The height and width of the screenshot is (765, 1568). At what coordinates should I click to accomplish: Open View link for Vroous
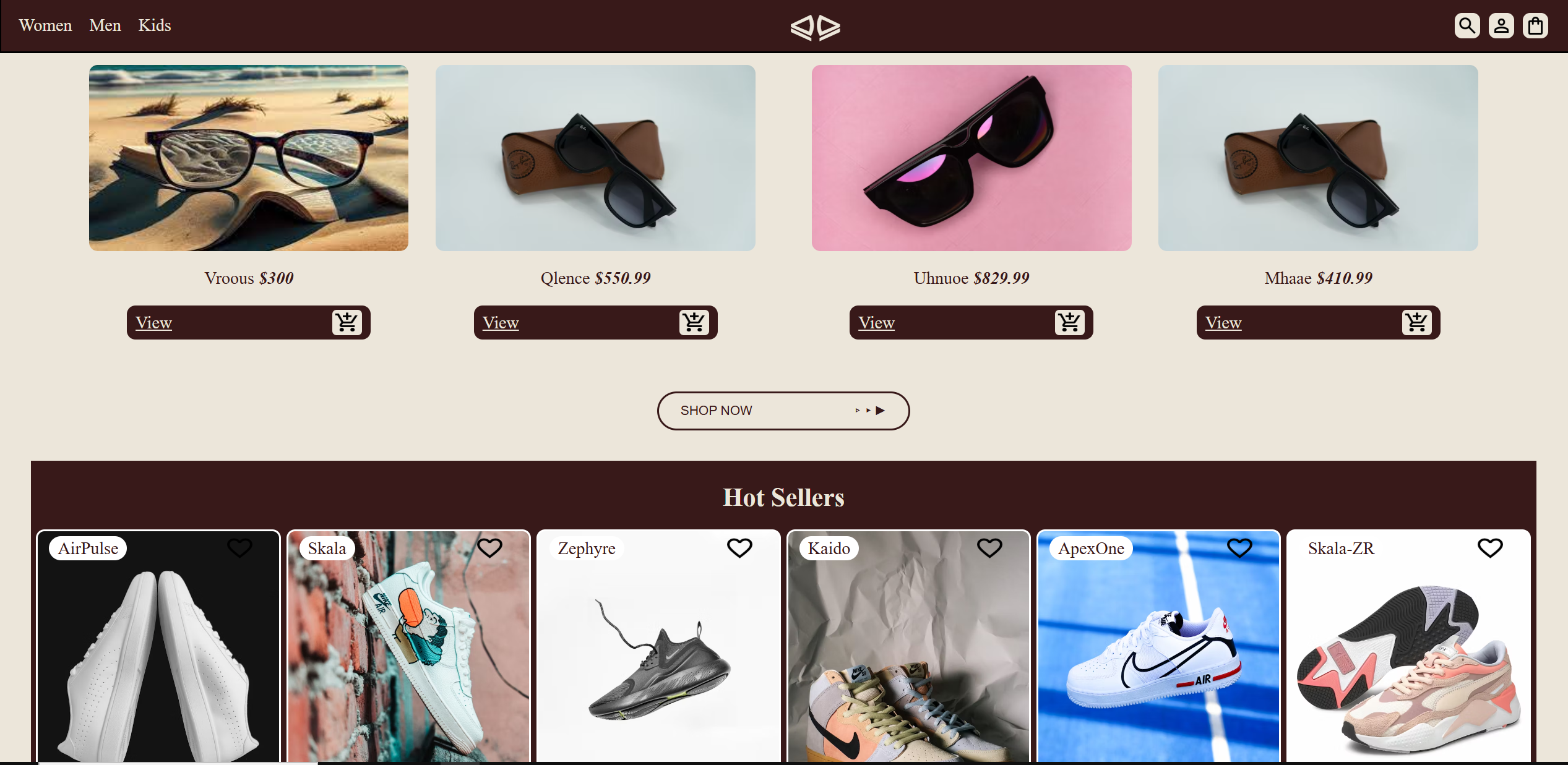coord(153,323)
